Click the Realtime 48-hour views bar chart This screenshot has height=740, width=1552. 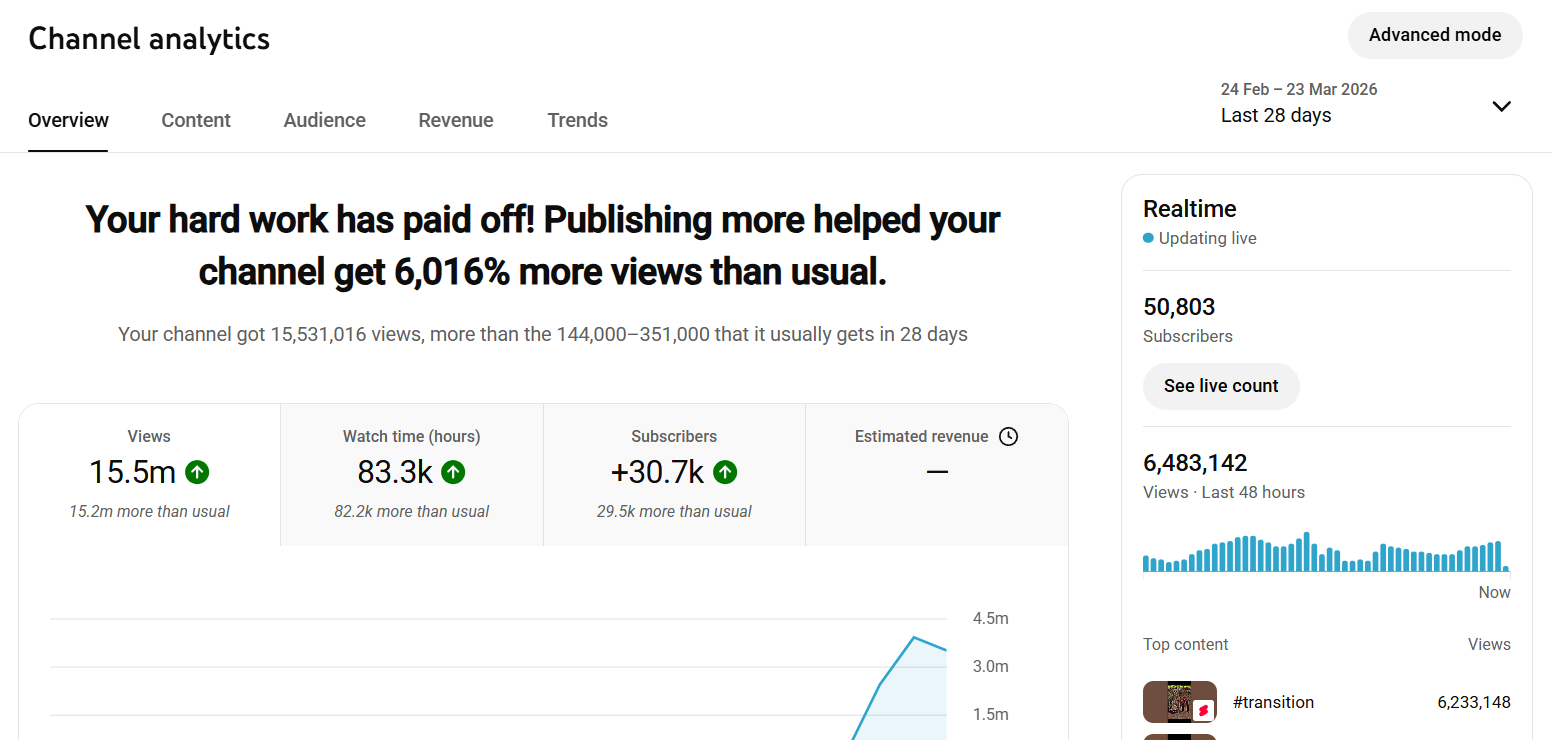tap(1325, 553)
